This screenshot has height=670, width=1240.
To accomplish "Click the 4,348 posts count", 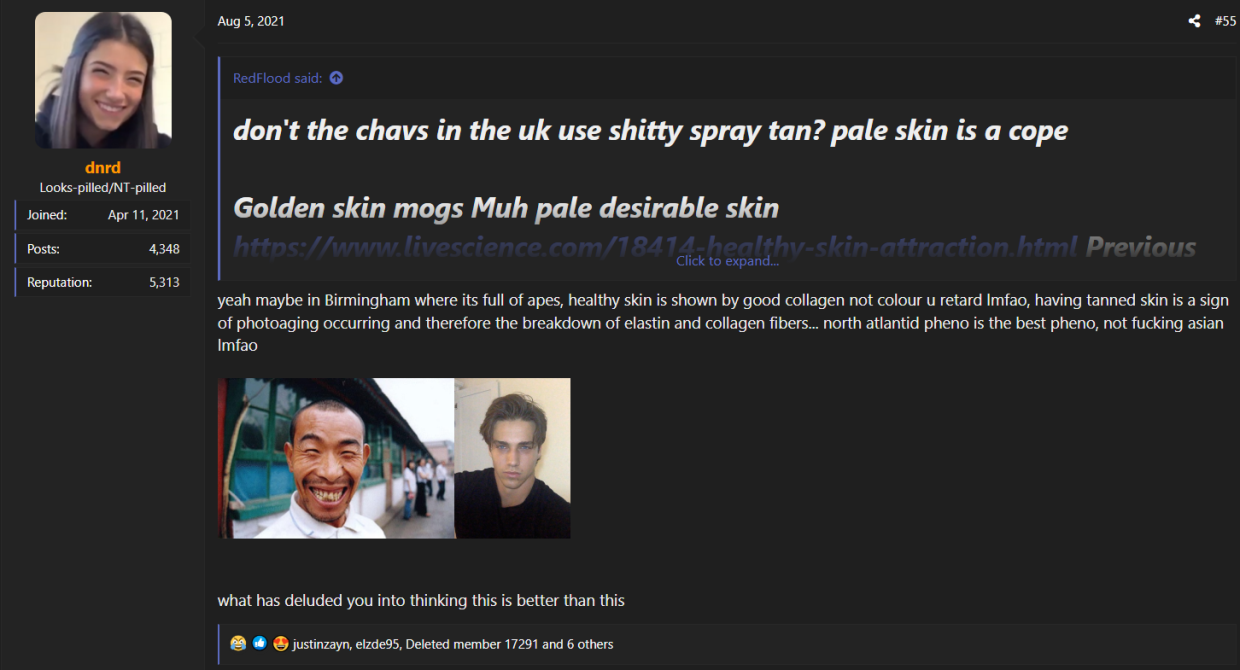I will pyautogui.click(x=164, y=249).
